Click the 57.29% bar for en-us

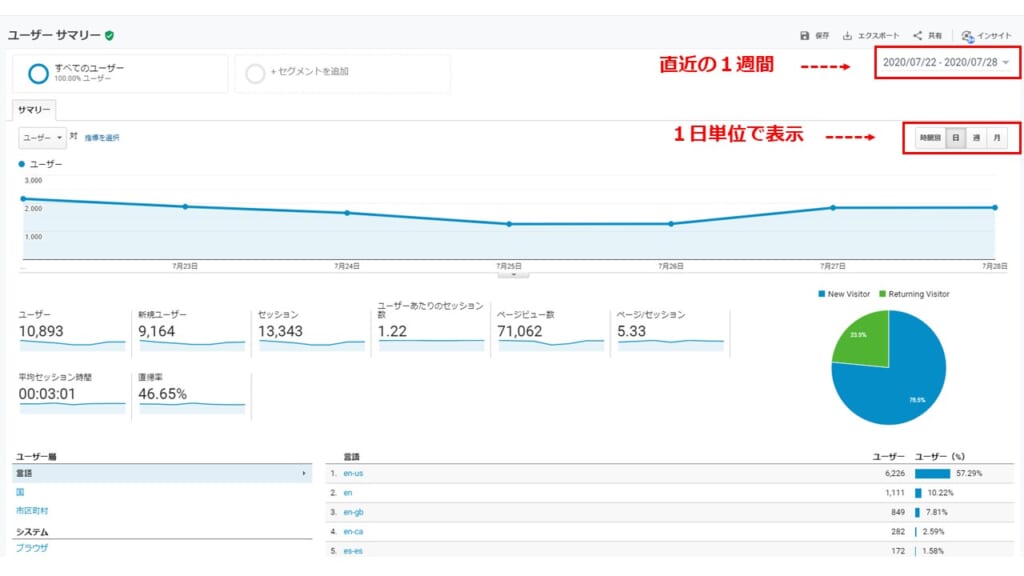933,473
